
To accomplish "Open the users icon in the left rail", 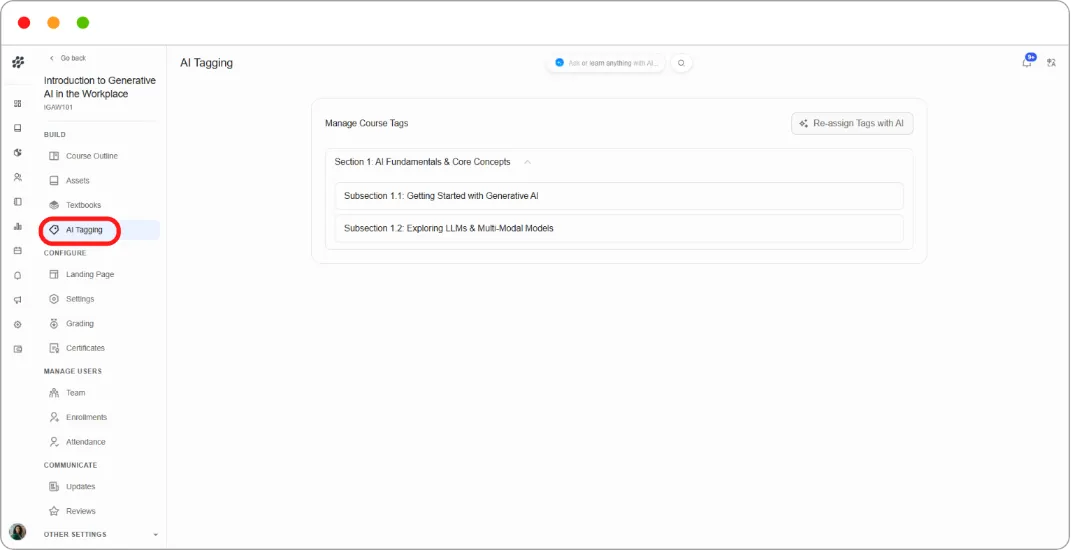I will click(x=18, y=177).
